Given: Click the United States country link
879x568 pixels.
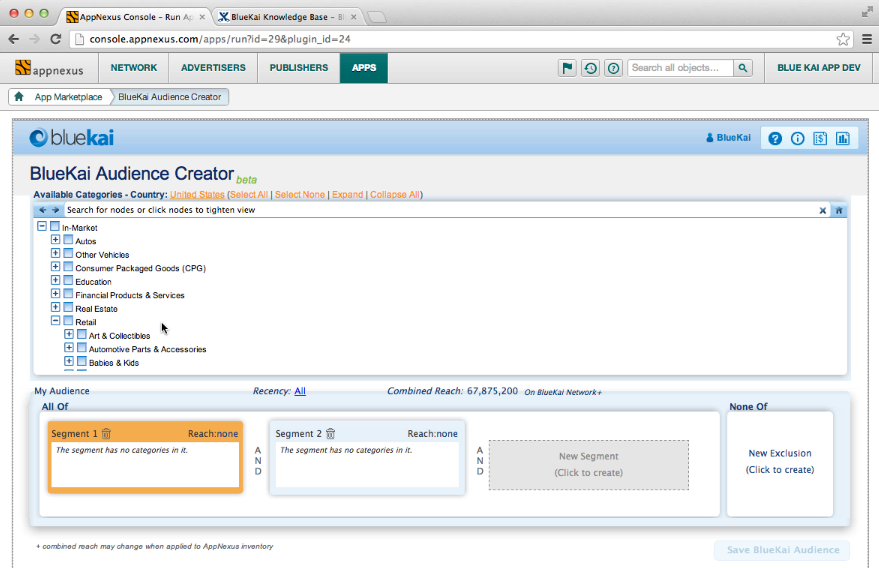Looking at the screenshot, I should pyautogui.click(x=197, y=195).
